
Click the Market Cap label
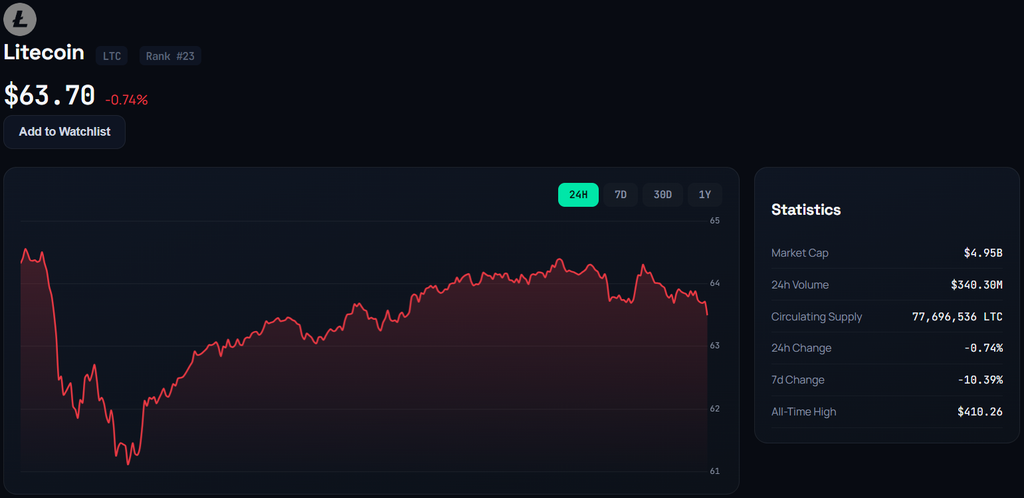[800, 253]
